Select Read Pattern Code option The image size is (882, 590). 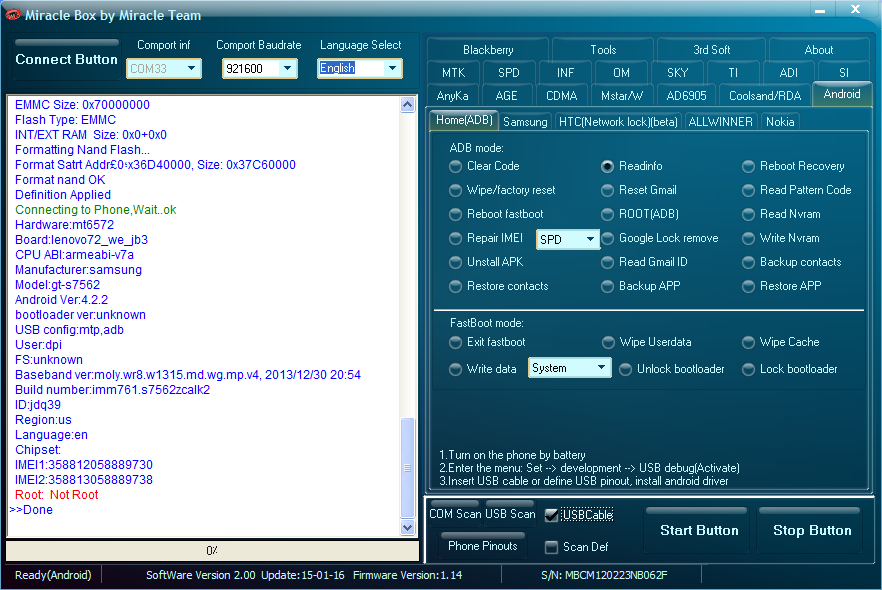click(x=748, y=191)
